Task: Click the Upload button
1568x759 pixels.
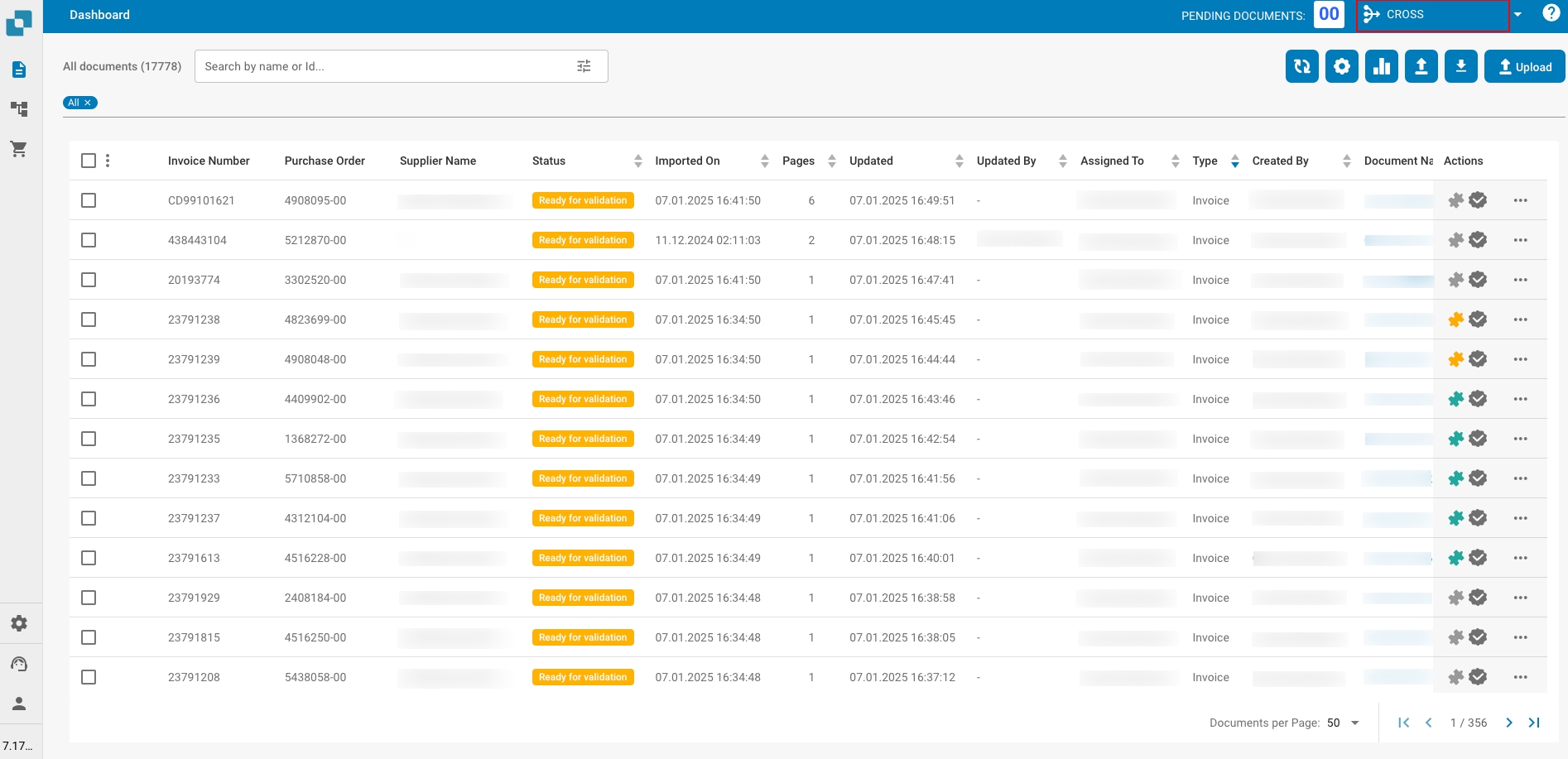Action: click(1524, 66)
